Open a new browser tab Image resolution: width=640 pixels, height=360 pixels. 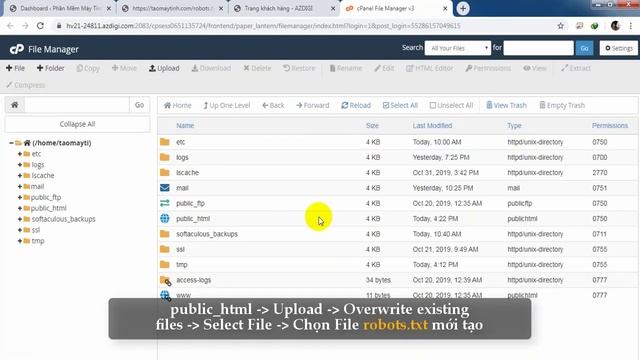[x=463, y=8]
